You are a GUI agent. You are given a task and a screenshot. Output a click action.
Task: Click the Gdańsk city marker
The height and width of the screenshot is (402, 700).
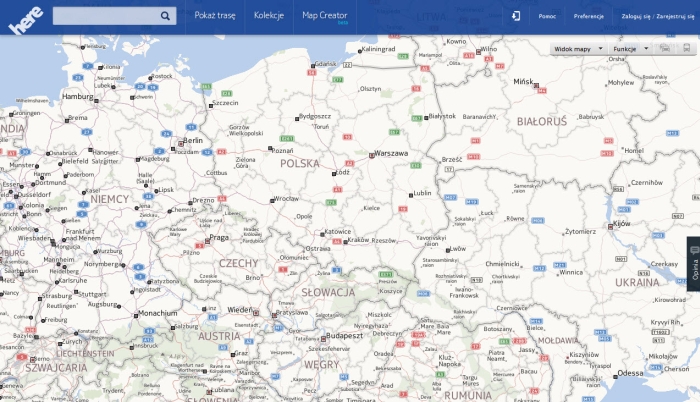313,66
